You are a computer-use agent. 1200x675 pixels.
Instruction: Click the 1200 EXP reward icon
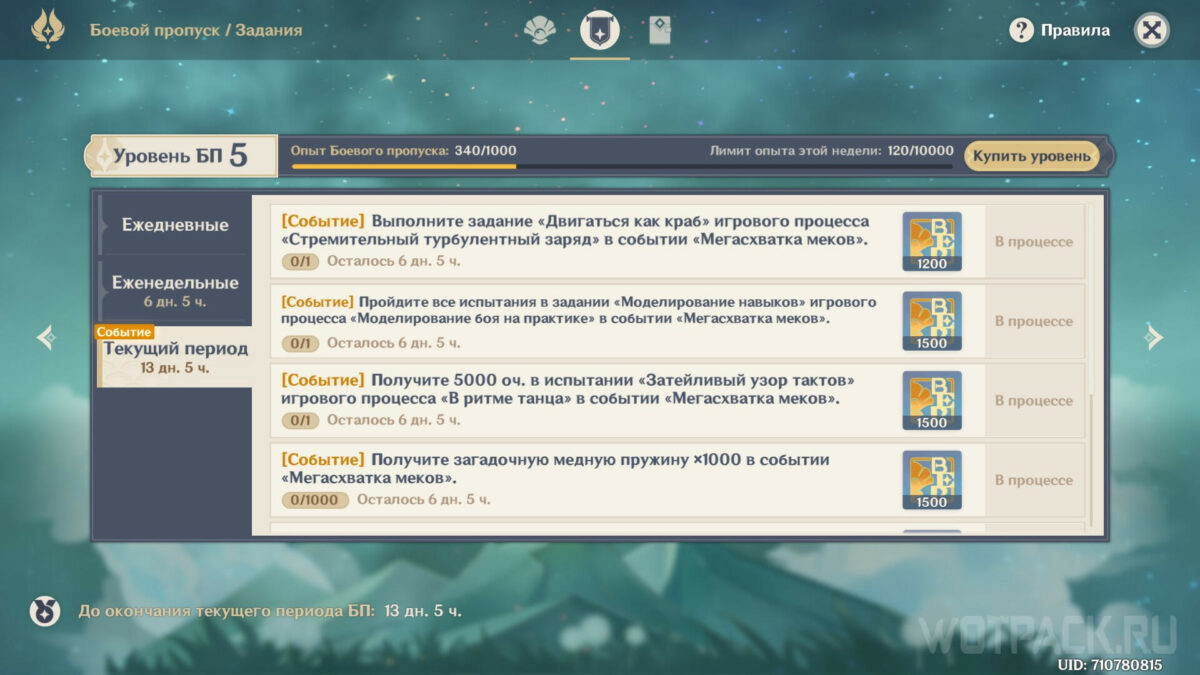932,241
